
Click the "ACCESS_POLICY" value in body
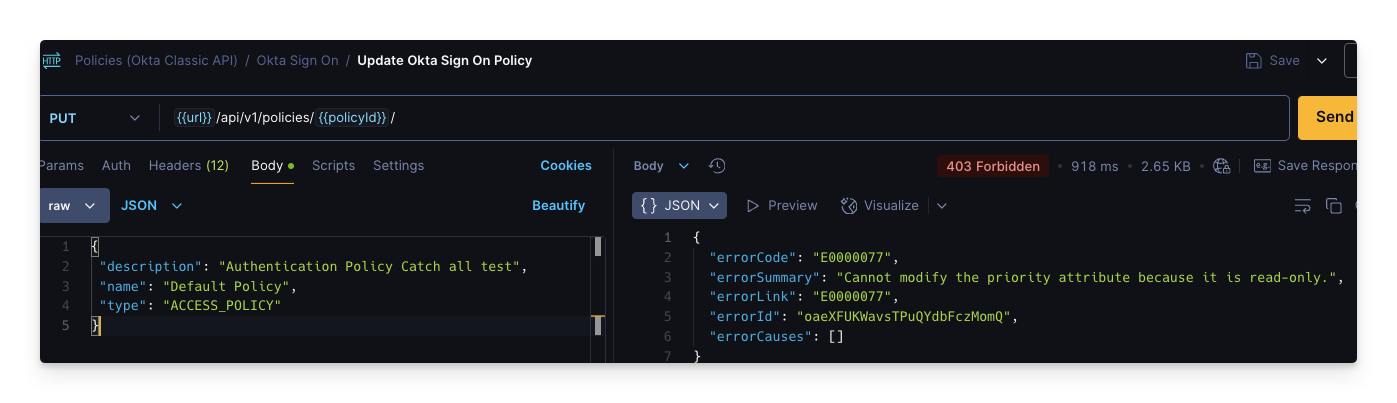coord(222,305)
